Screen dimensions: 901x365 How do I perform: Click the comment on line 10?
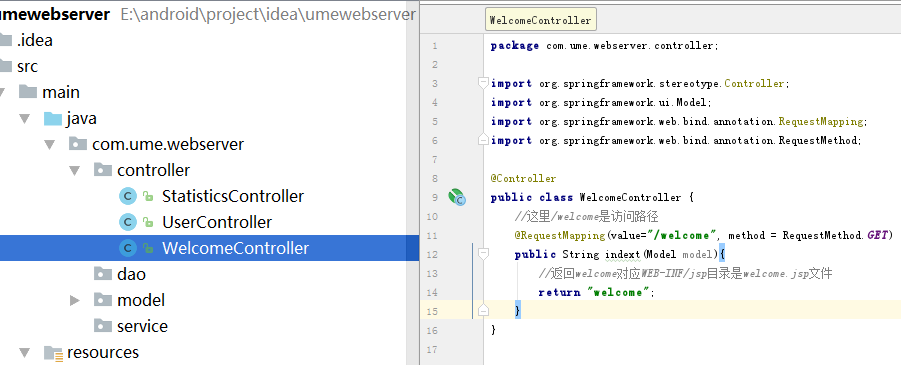[586, 216]
